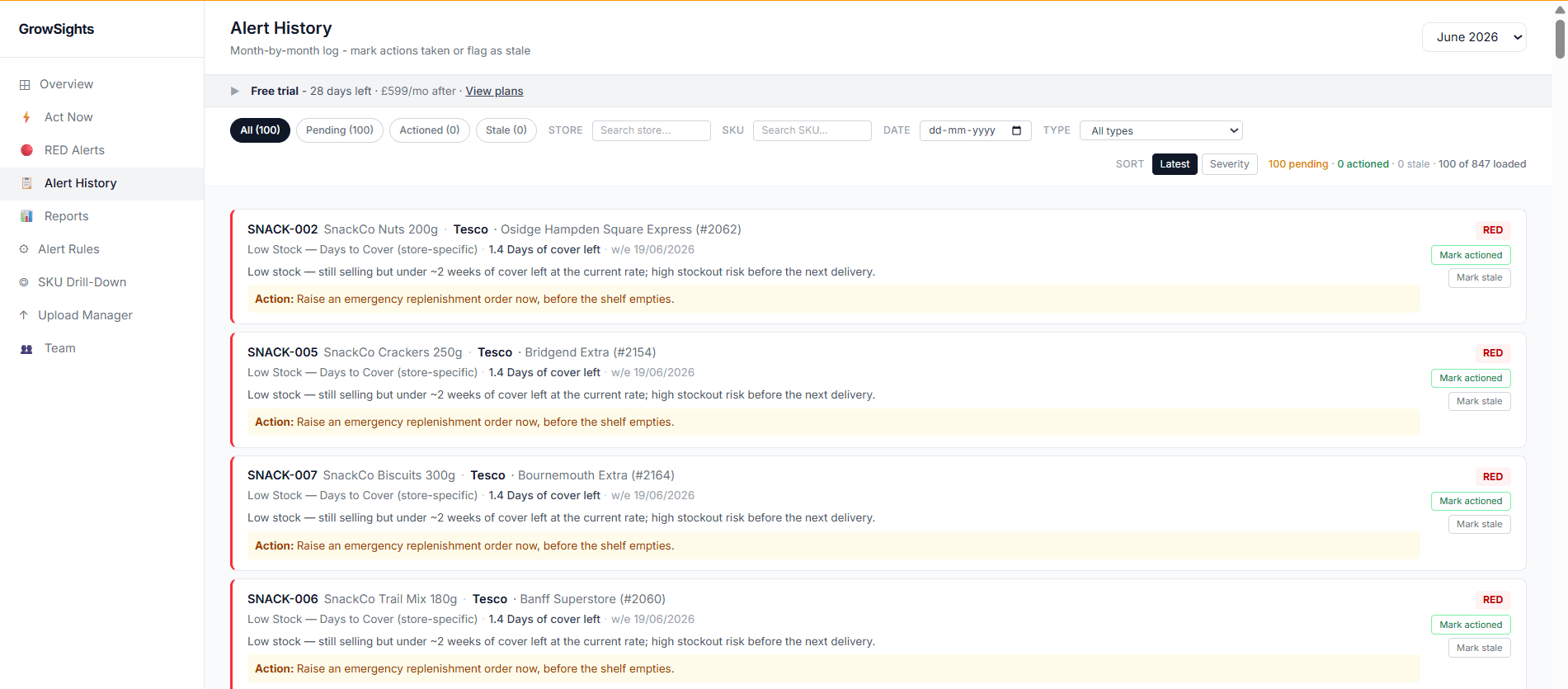The image size is (1568, 689).
Task: Open the View plans link
Action: [494, 91]
